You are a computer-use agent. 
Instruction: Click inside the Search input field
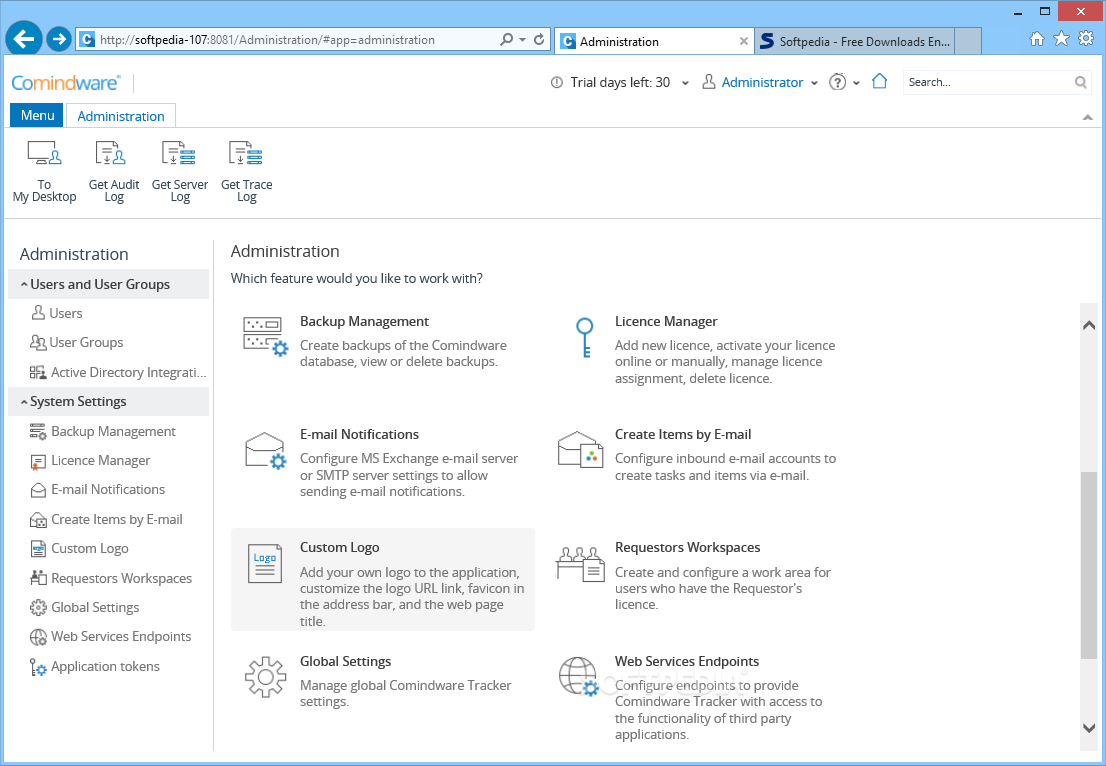[x=988, y=83]
